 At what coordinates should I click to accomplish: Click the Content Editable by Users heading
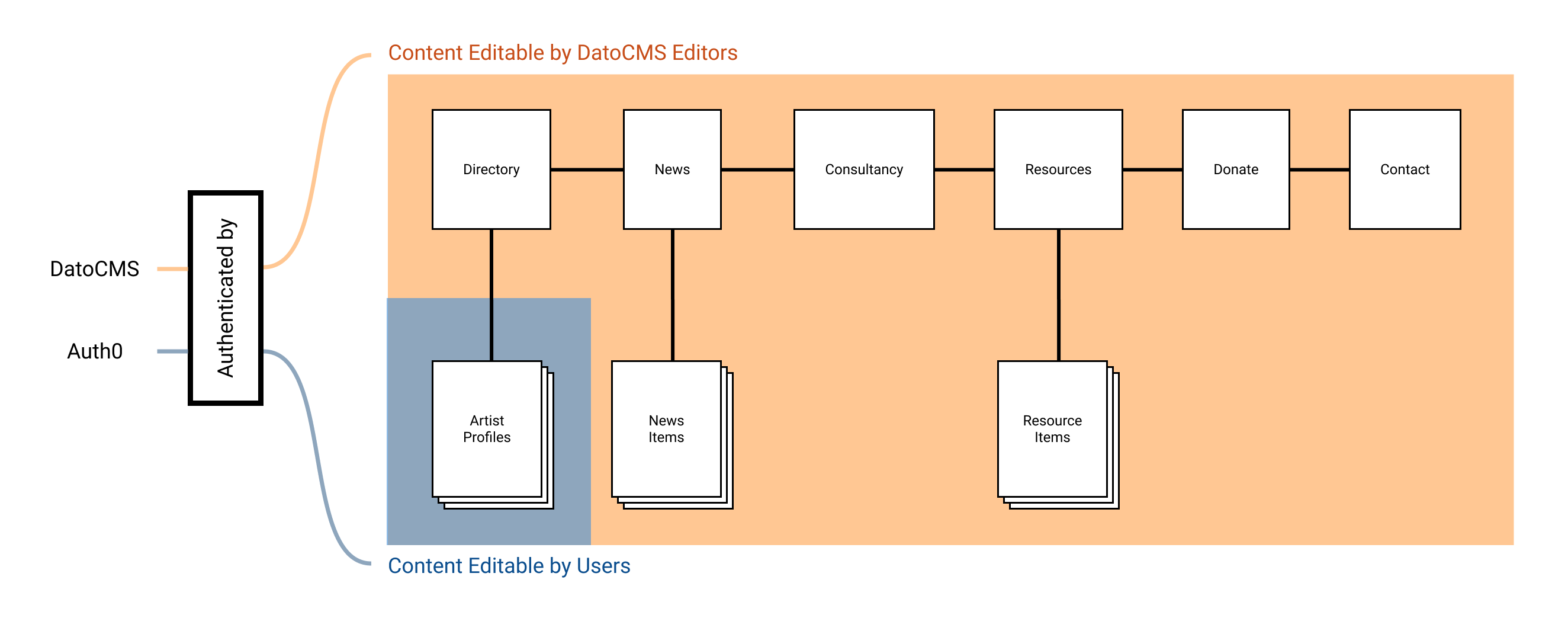(509, 566)
